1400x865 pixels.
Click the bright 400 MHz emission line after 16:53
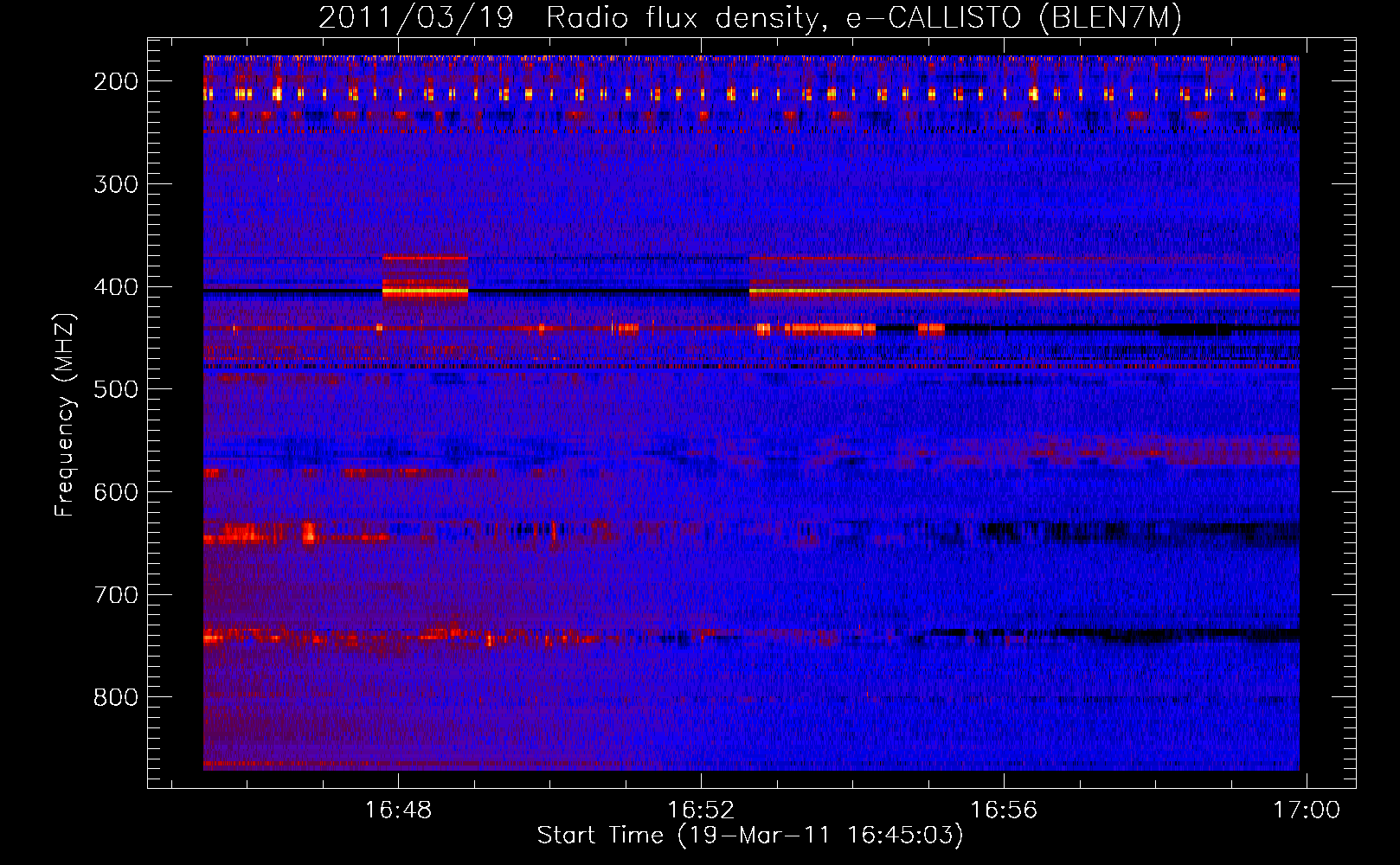click(x=1024, y=292)
